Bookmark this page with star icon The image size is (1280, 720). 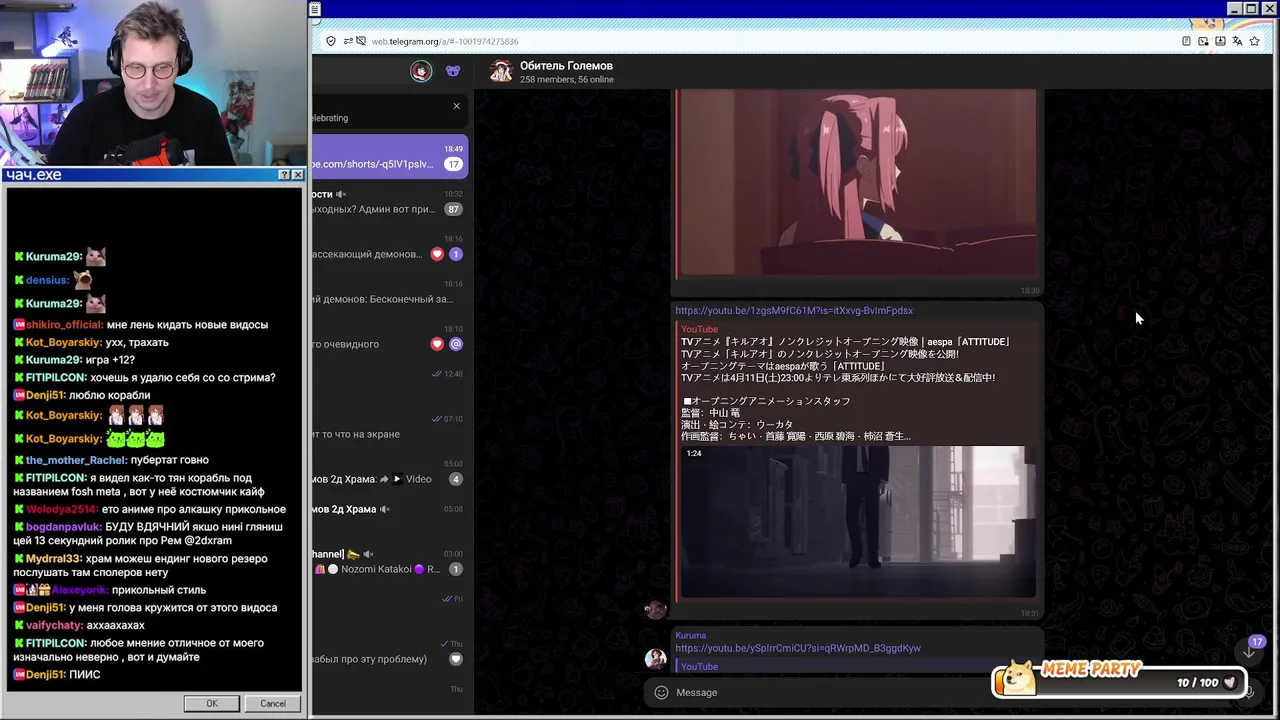click(x=1254, y=41)
